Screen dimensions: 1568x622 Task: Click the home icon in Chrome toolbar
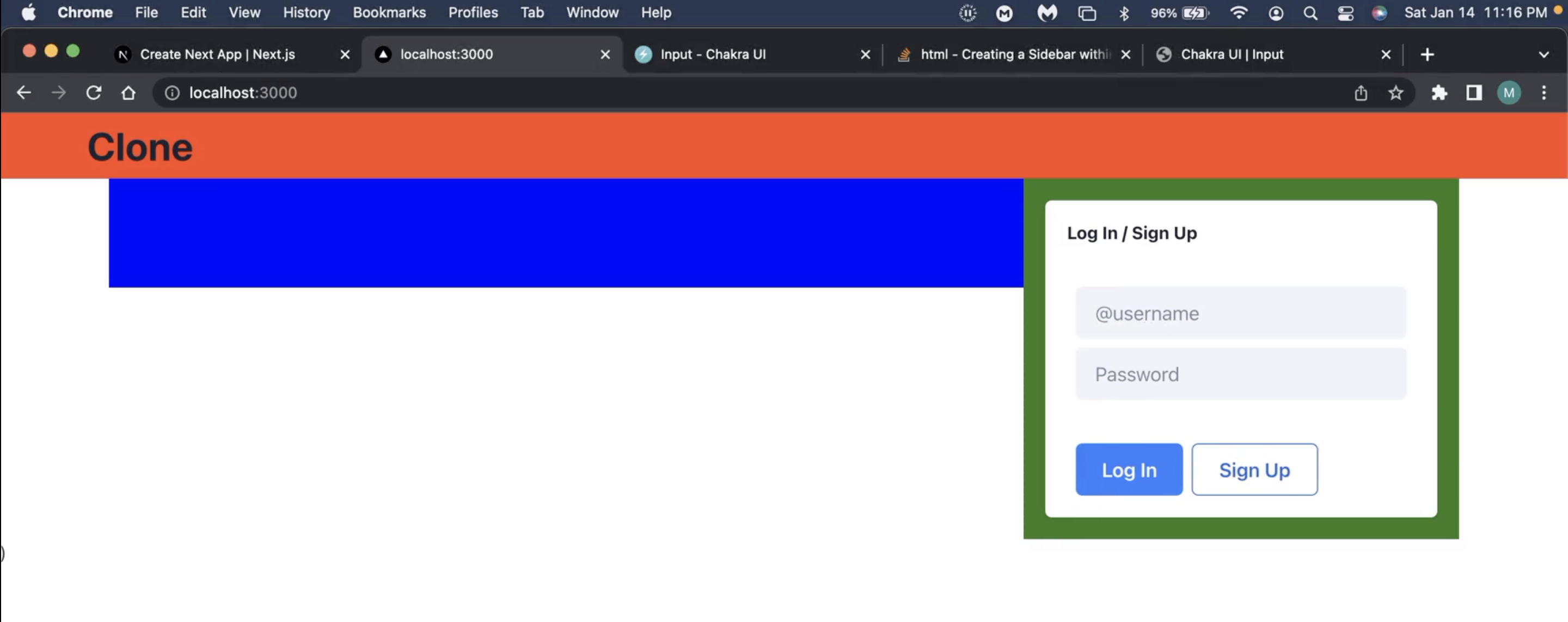pos(128,93)
